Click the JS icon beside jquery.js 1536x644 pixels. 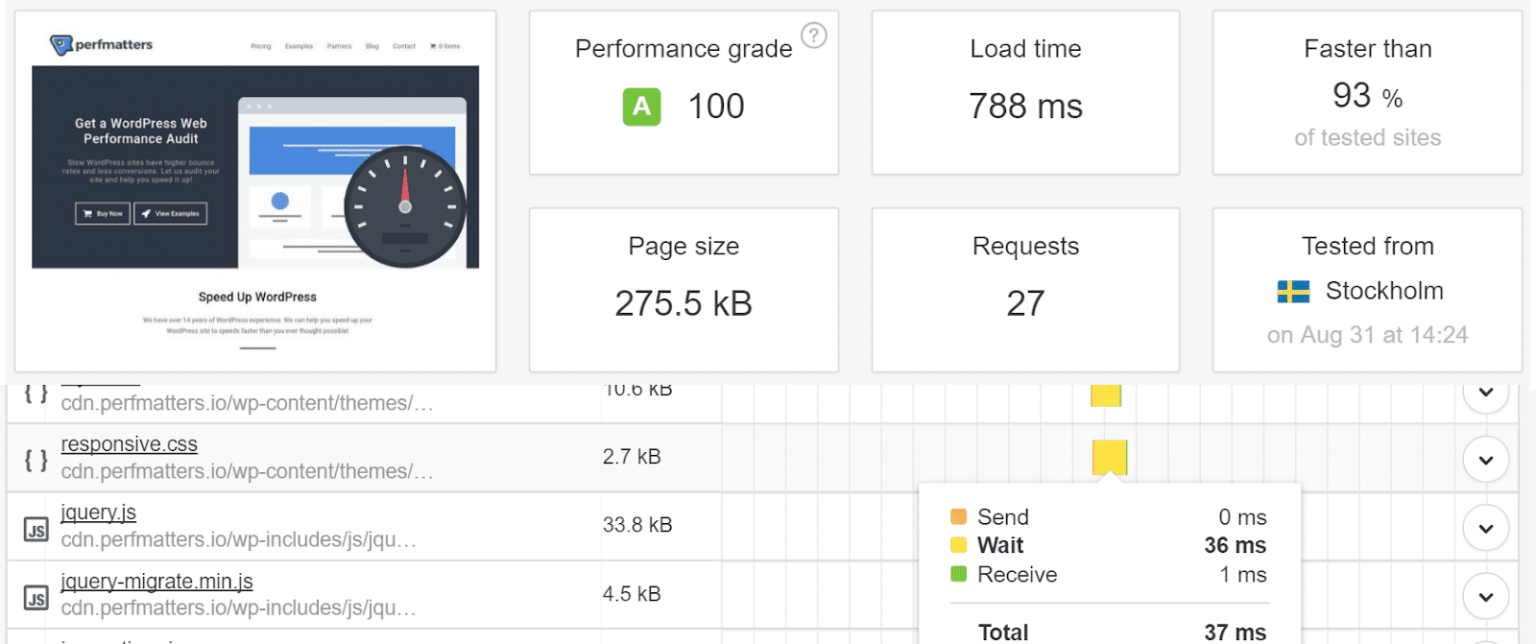[35, 527]
